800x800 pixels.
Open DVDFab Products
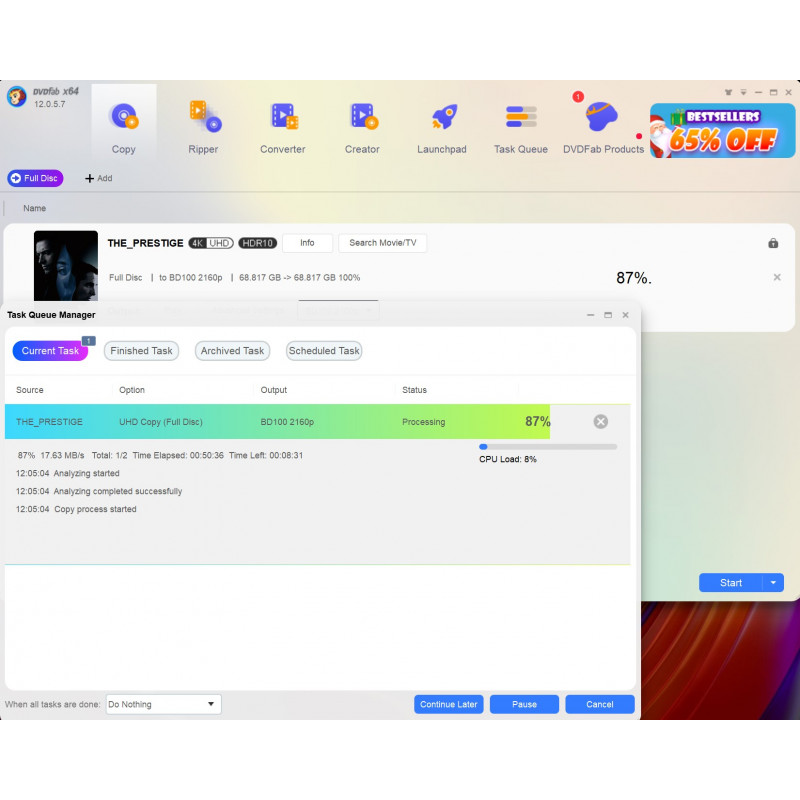(x=603, y=128)
